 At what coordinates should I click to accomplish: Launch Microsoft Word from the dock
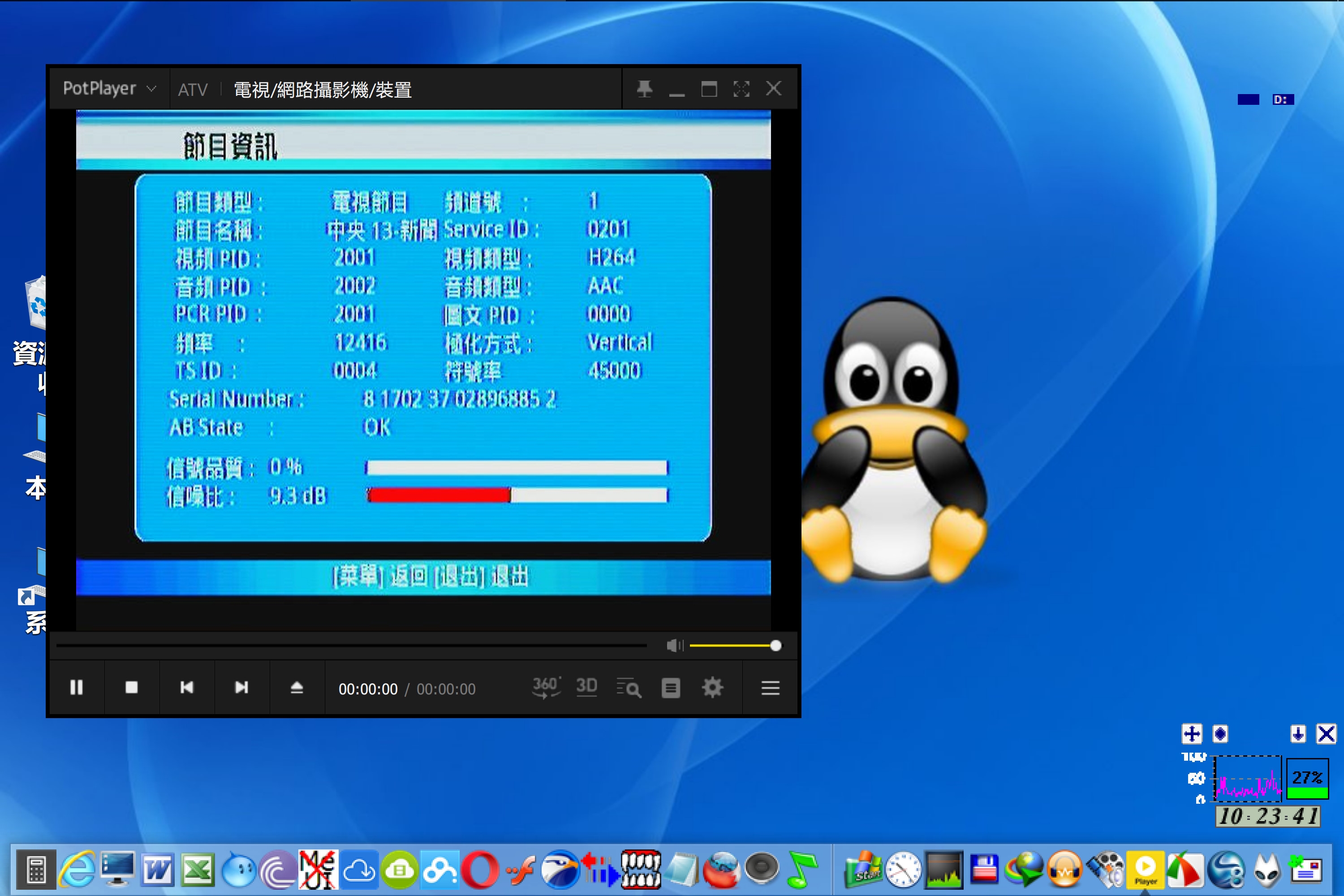tap(158, 870)
